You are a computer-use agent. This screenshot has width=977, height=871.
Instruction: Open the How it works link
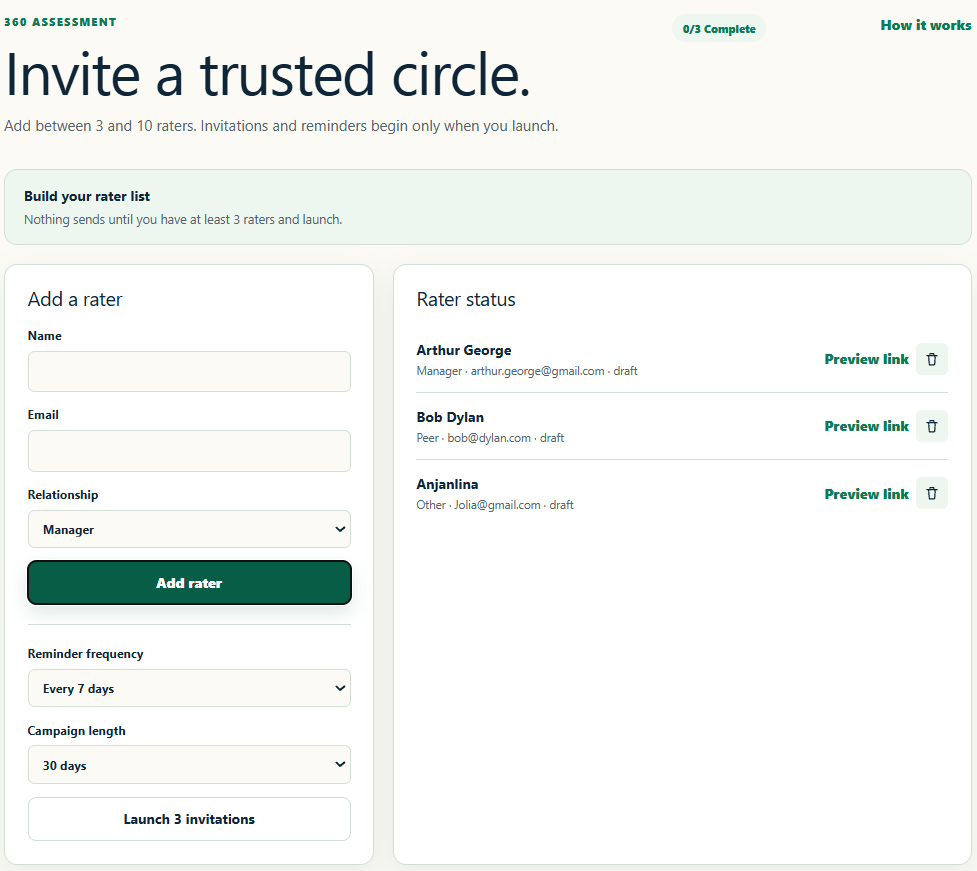(x=925, y=26)
